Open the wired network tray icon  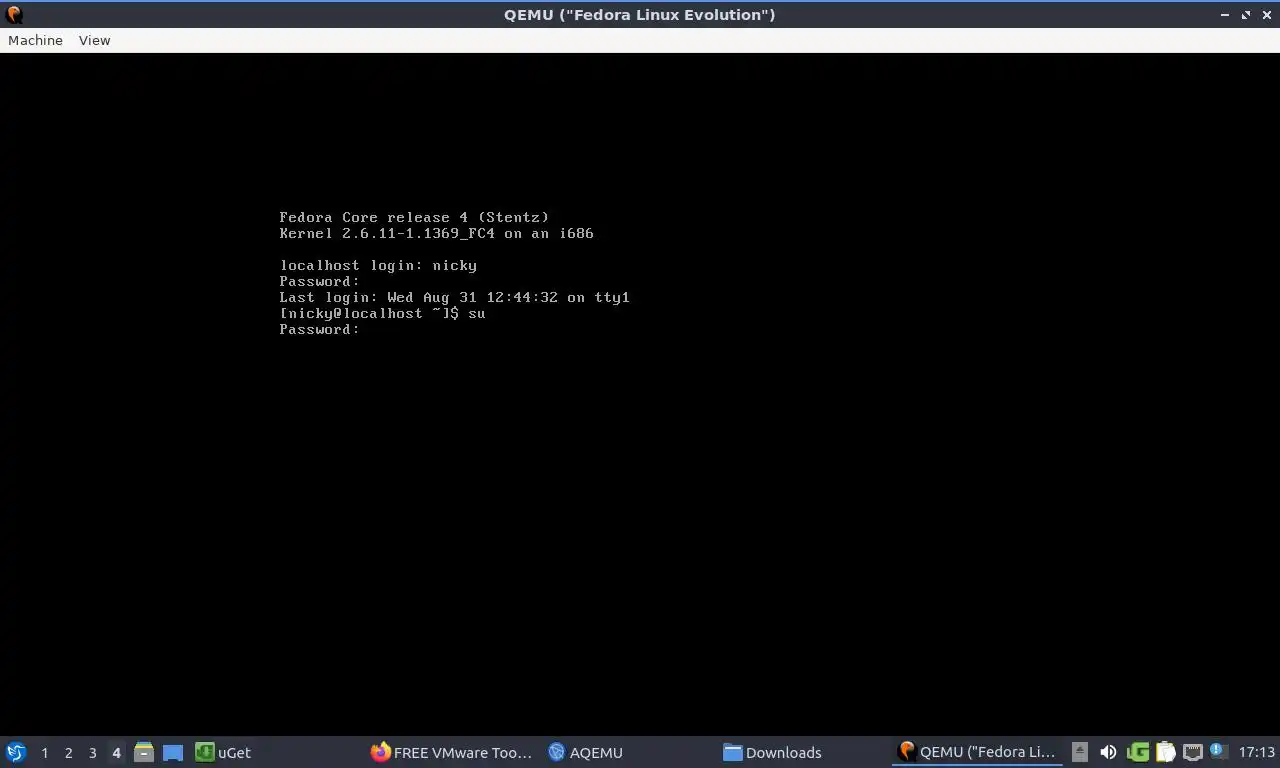(1192, 752)
